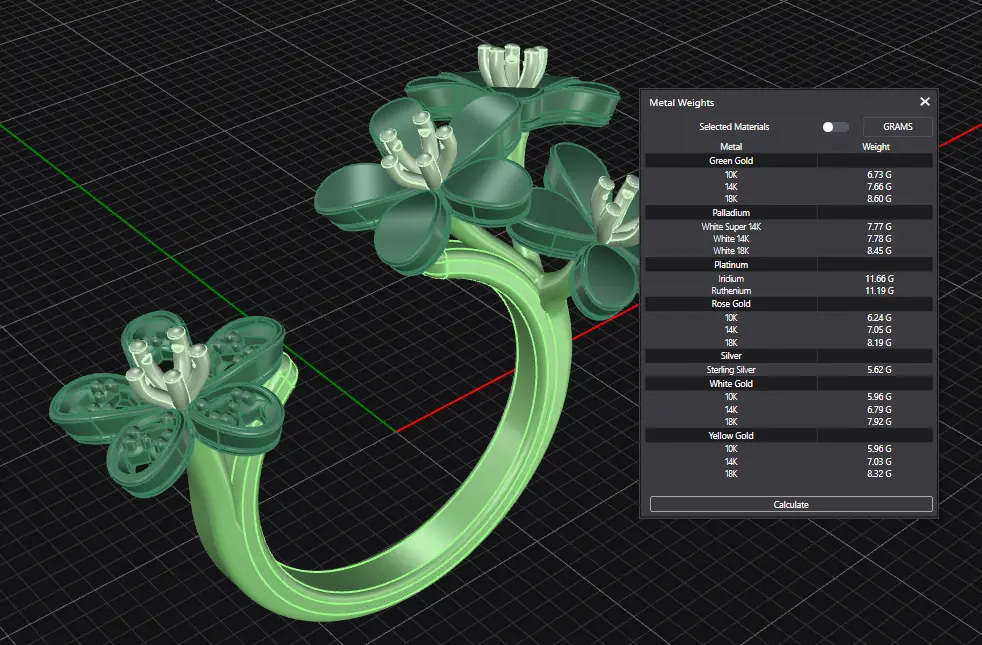Select the Green Gold group header
The image size is (982, 645).
tap(731, 160)
